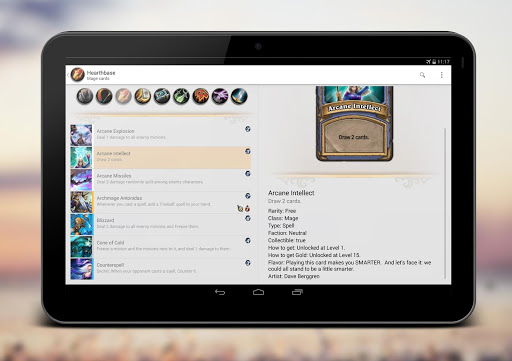Click the Counterspell card thumbnail
This screenshot has height=361, width=512.
pyautogui.click(x=81, y=269)
